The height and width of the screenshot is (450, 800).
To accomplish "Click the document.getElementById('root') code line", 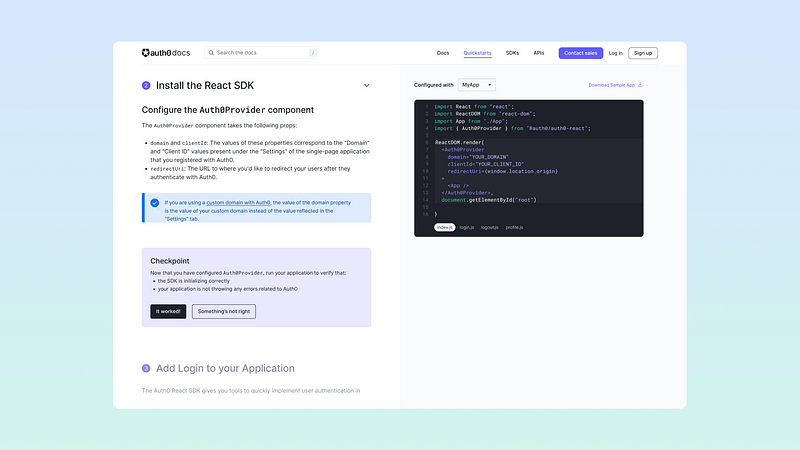I will click(x=488, y=200).
